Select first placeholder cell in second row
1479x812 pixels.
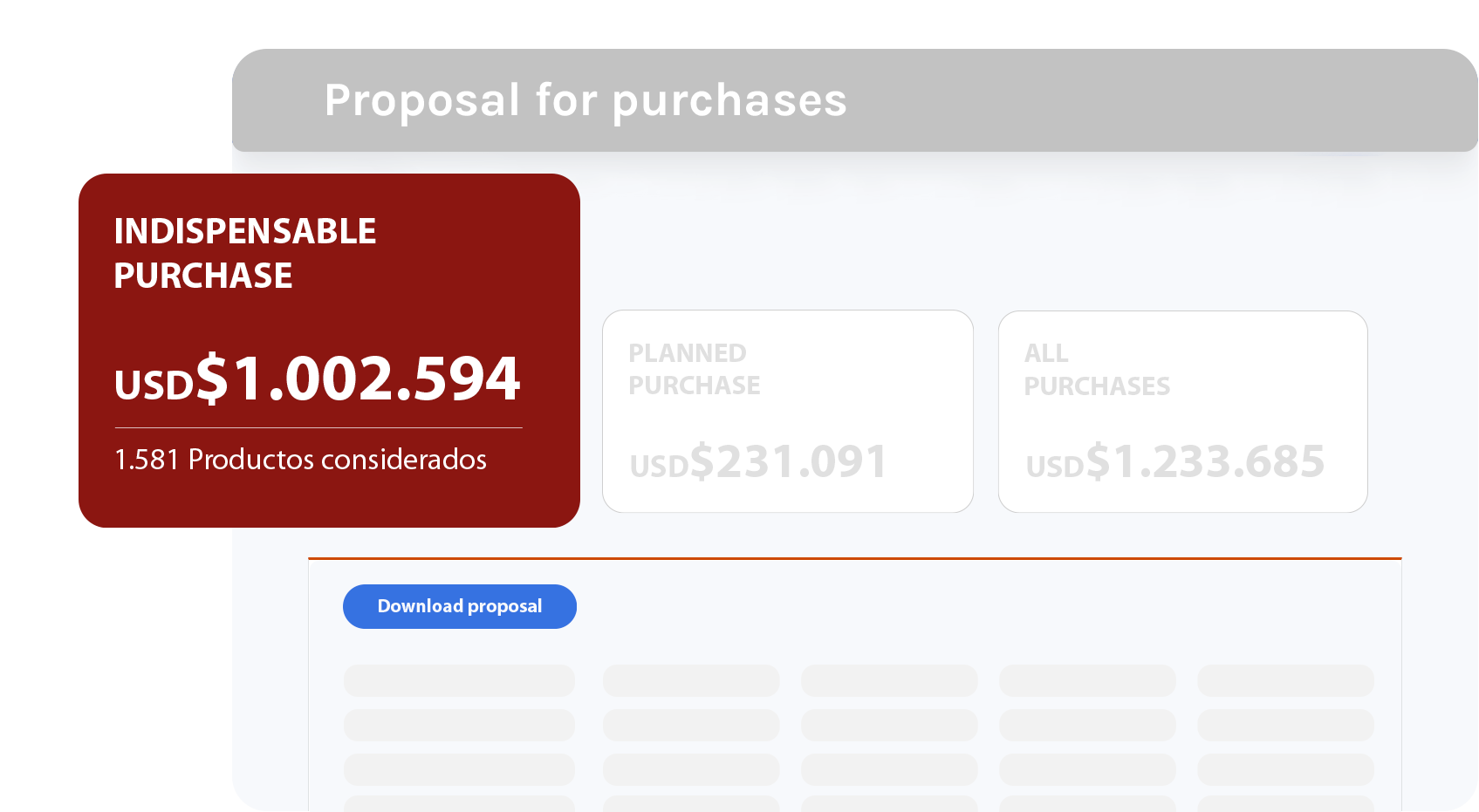point(459,725)
